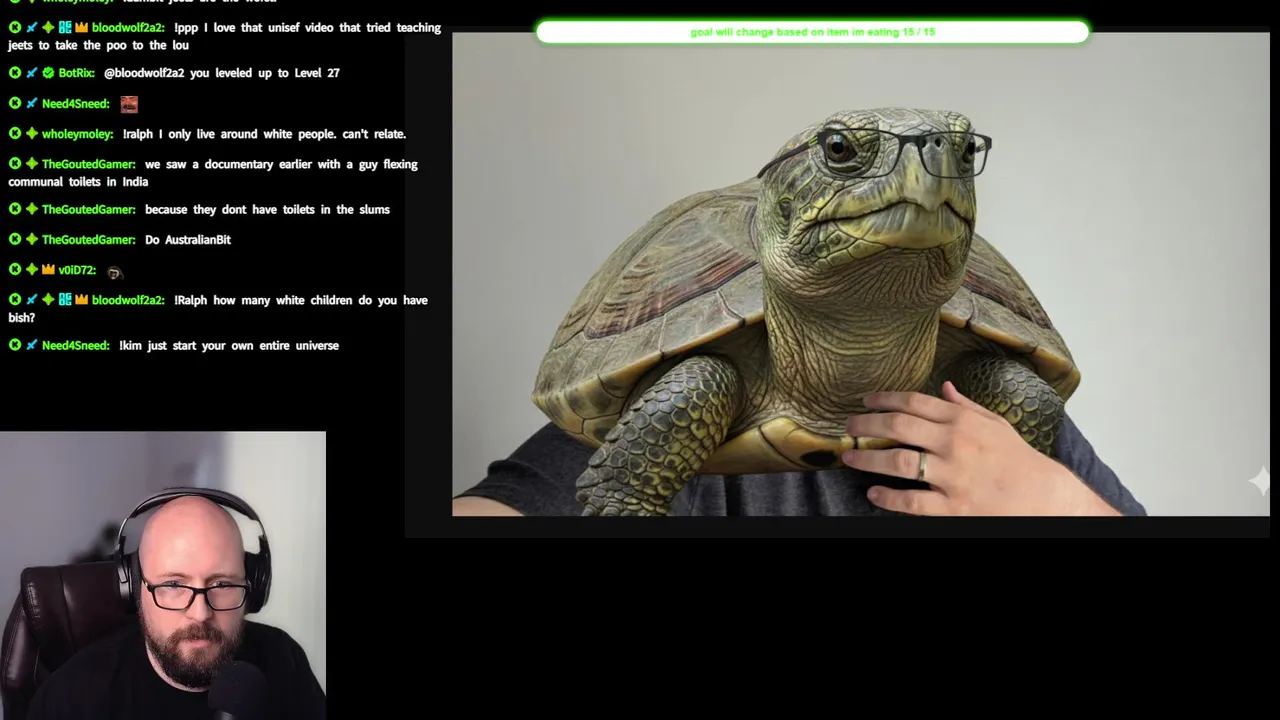1280x720 pixels.
Task: Click the face emote posted by Need4Sneed
Action: 129,104
